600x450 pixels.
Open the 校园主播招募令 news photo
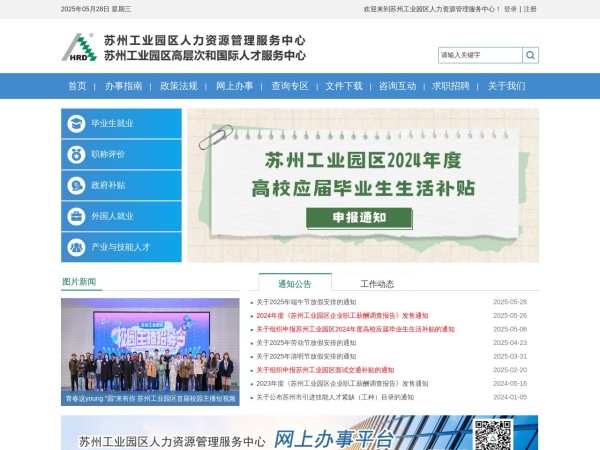click(x=150, y=345)
